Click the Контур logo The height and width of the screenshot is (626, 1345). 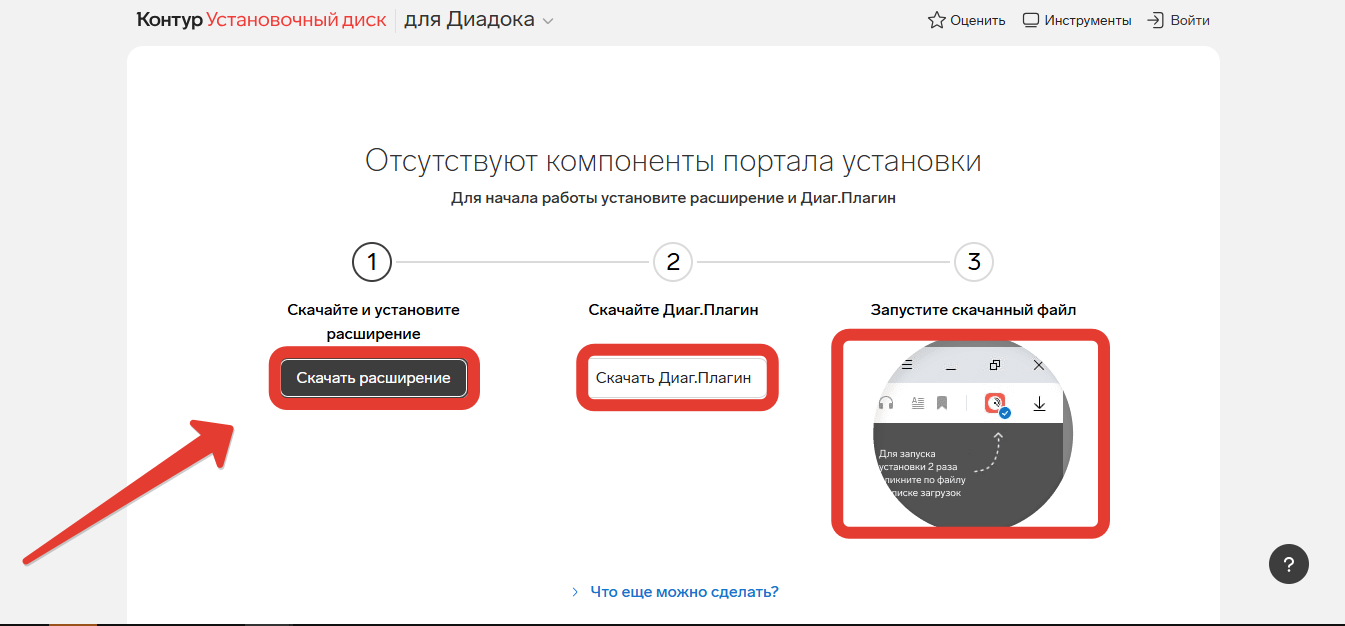(169, 20)
